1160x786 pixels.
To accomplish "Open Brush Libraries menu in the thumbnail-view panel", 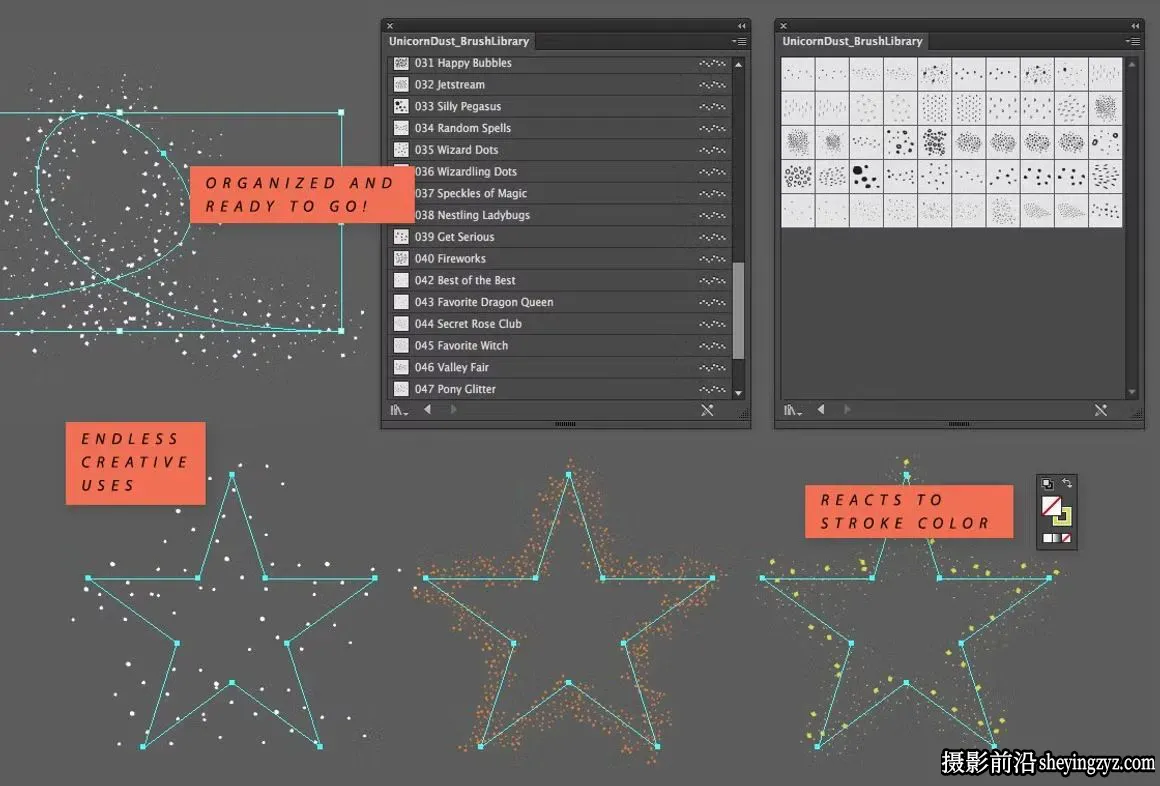I will click(792, 410).
